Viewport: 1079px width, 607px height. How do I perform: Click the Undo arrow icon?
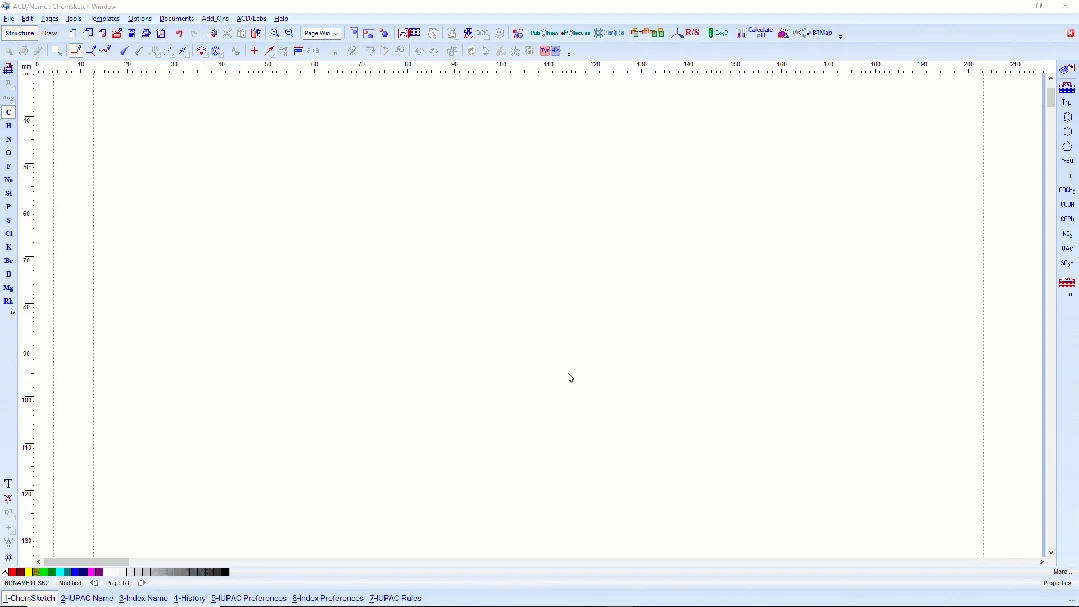(x=179, y=33)
